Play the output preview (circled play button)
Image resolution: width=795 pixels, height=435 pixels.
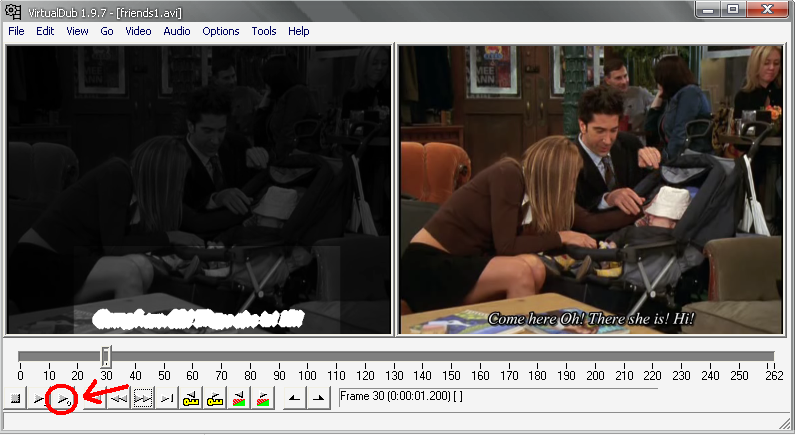[63, 398]
